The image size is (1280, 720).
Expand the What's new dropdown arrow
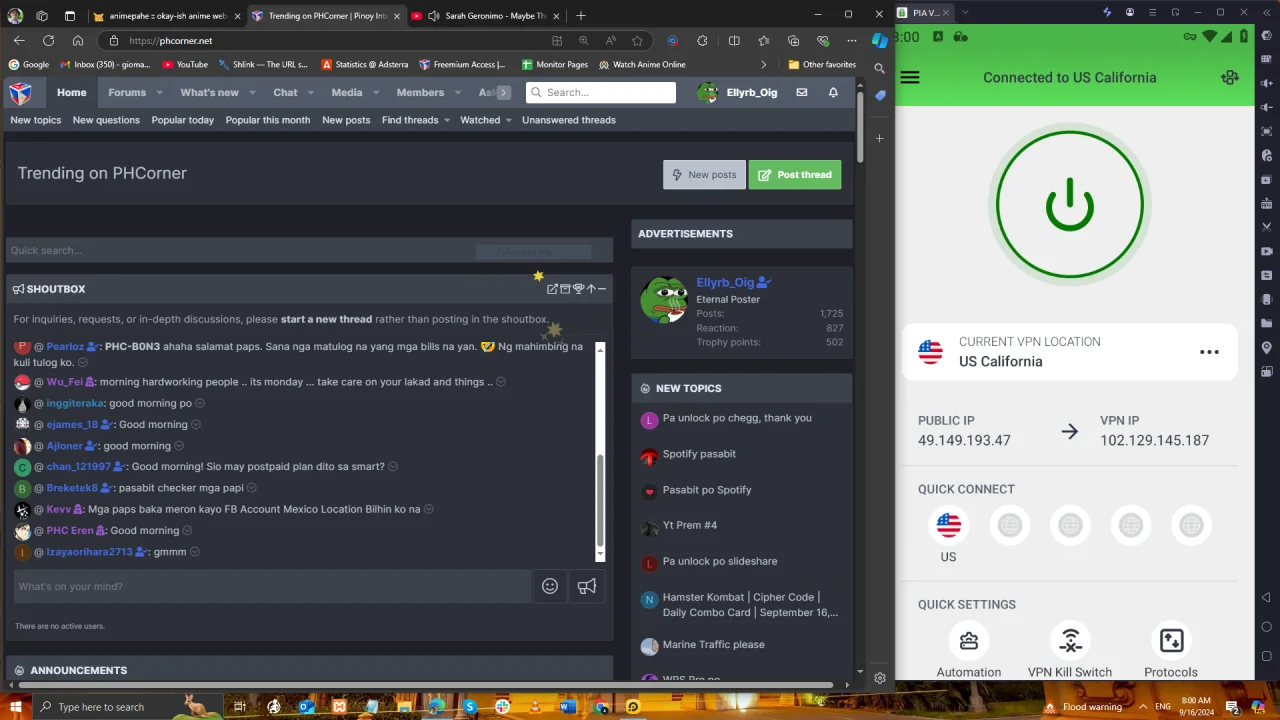point(253,93)
